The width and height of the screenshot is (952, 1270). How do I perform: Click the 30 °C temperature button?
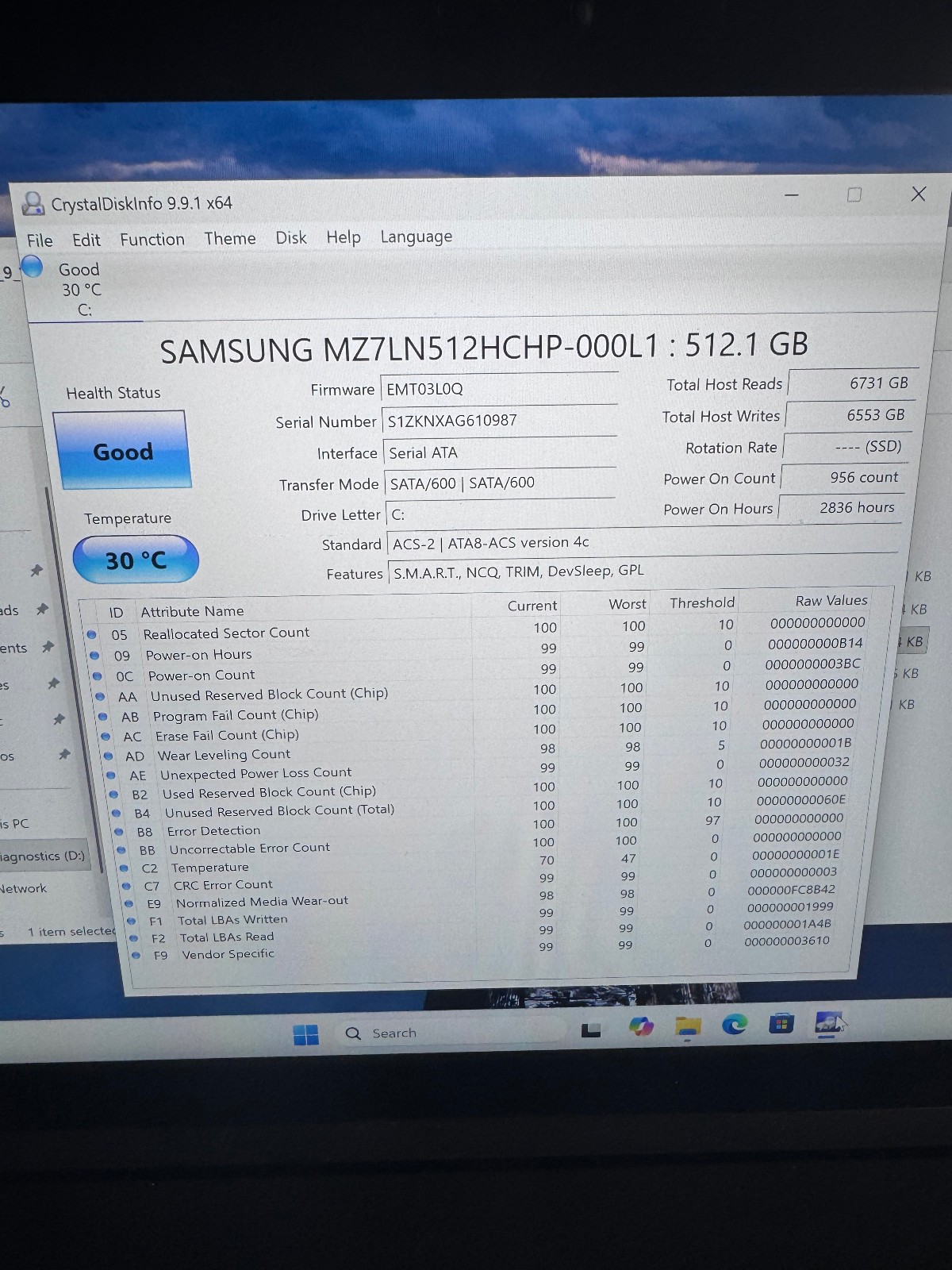[136, 560]
